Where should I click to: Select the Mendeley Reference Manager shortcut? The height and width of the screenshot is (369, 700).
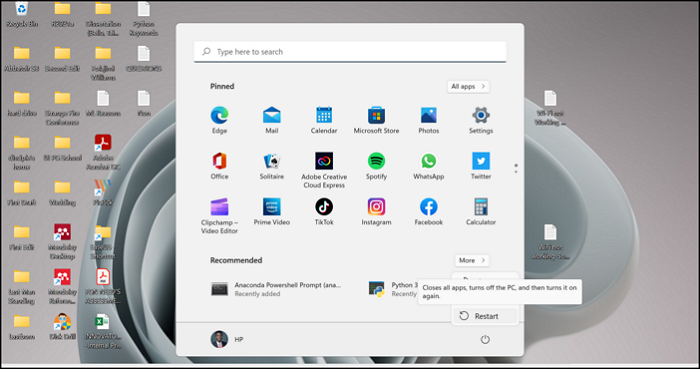pyautogui.click(x=62, y=286)
